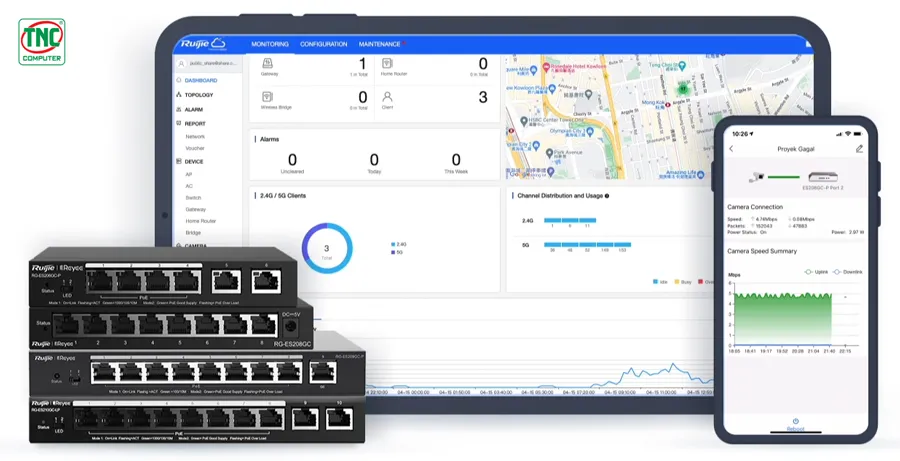Image resolution: width=900 pixels, height=461 pixels.
Task: Toggle the Downlink legend on phone
Action: [847, 272]
